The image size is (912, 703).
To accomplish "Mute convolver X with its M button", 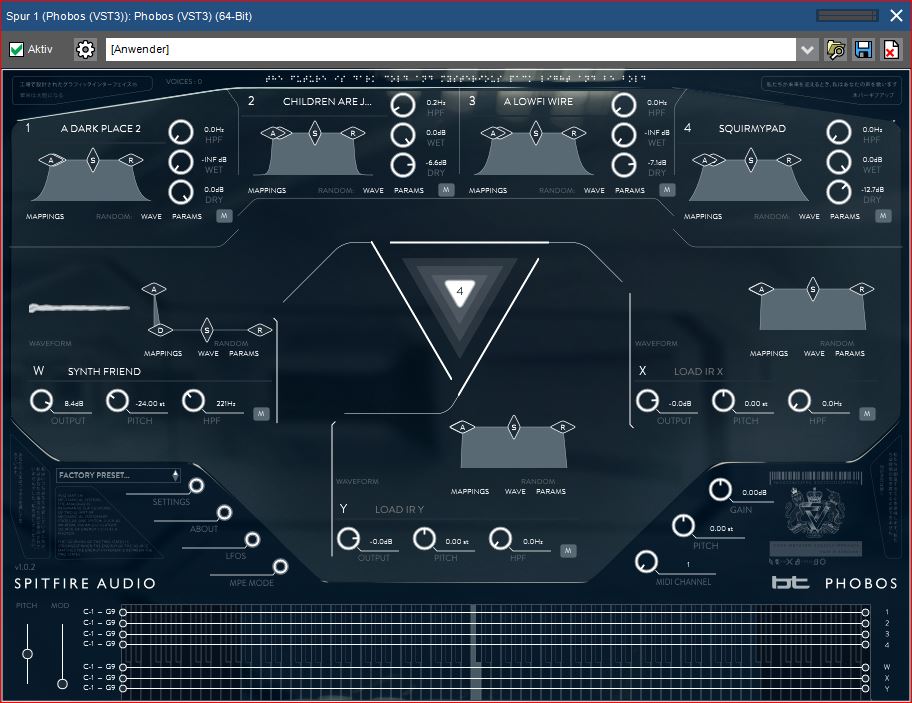I will coord(867,413).
